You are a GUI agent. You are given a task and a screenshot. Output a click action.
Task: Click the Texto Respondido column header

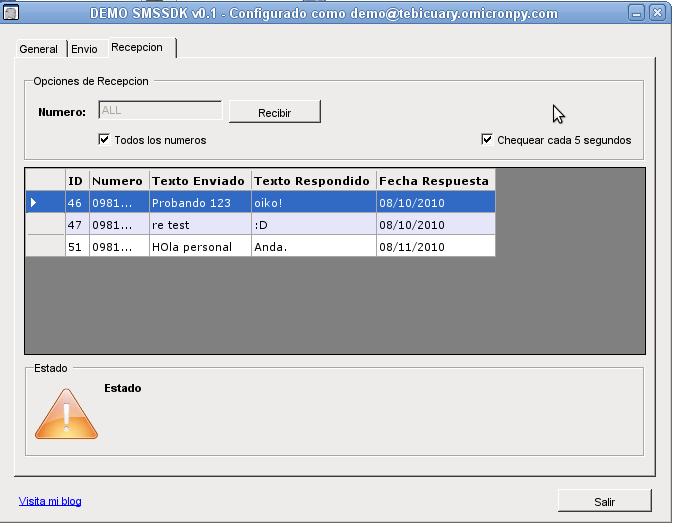tap(314, 181)
